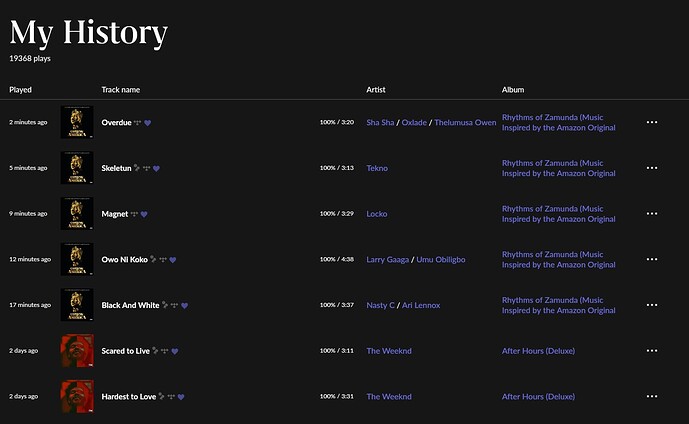The width and height of the screenshot is (689, 424).
Task: Select the Black And White track title
Action: [x=131, y=305]
